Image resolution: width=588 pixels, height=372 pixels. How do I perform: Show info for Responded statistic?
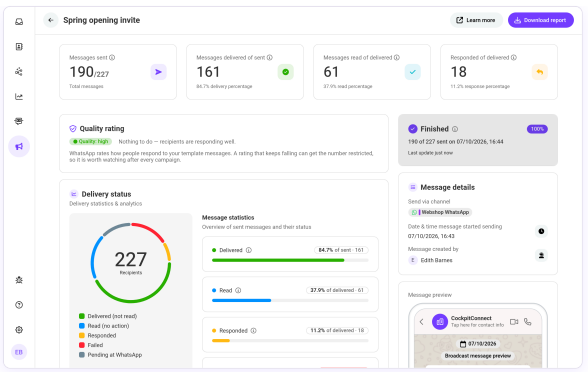coord(254,331)
